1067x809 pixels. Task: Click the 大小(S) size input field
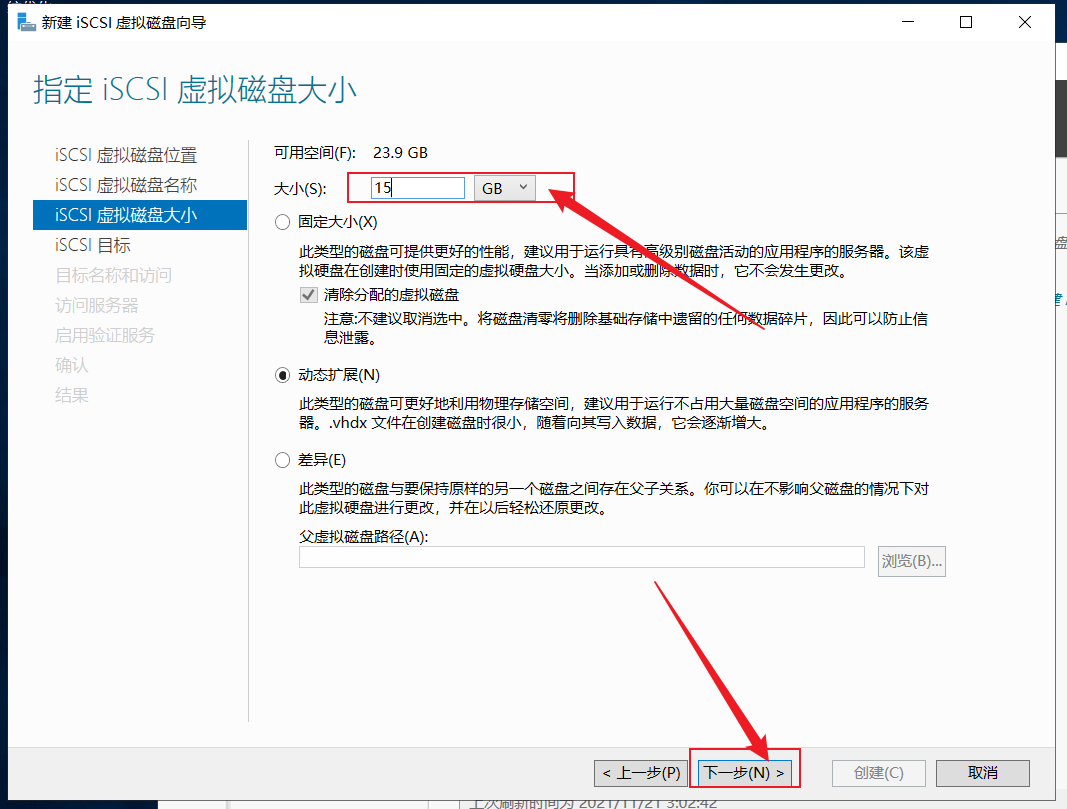[418, 188]
